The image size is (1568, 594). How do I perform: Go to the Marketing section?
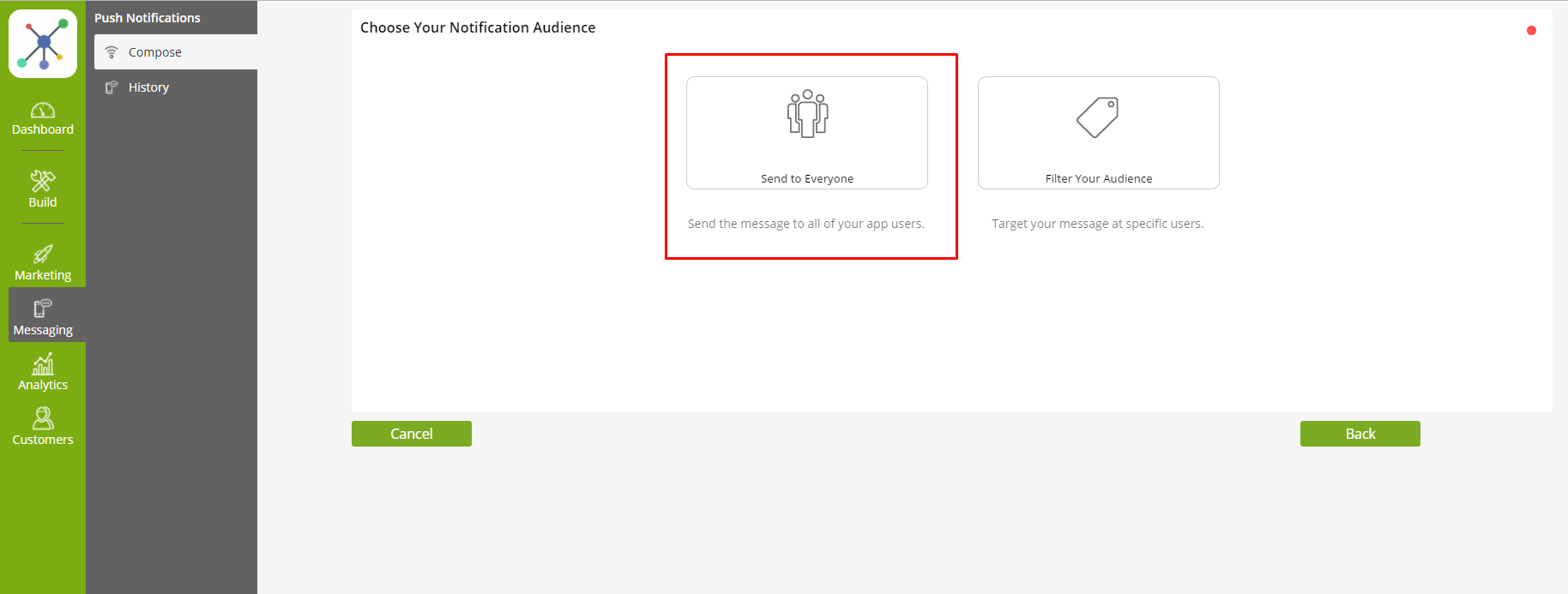43,263
